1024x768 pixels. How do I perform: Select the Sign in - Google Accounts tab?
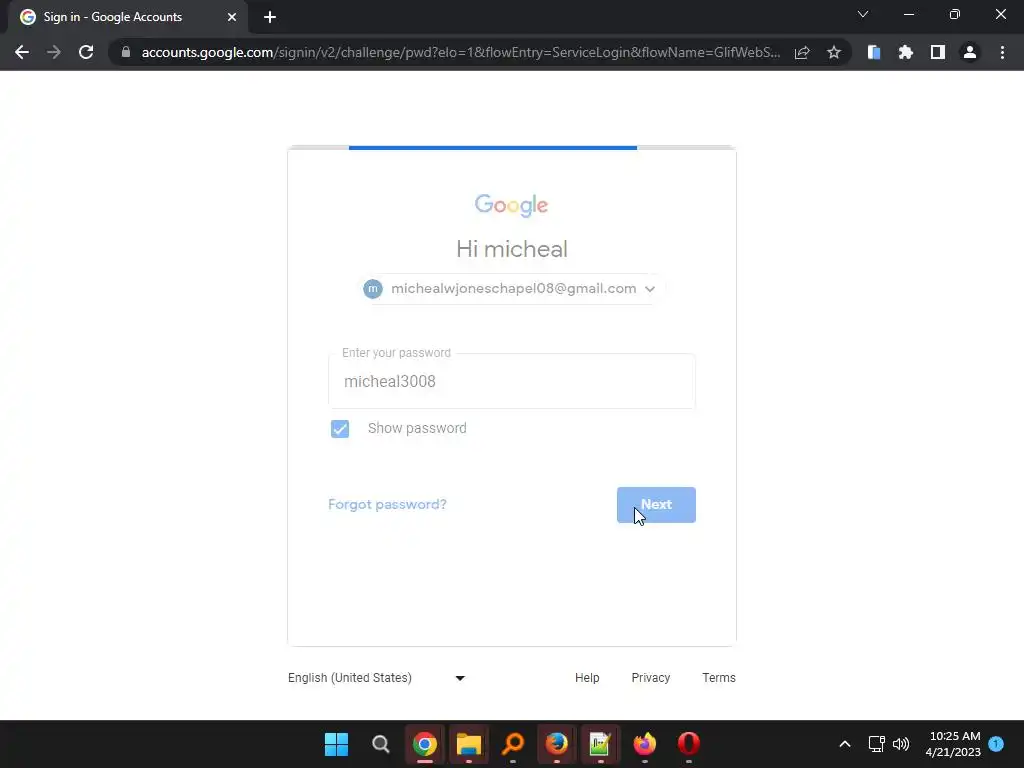[x=127, y=17]
